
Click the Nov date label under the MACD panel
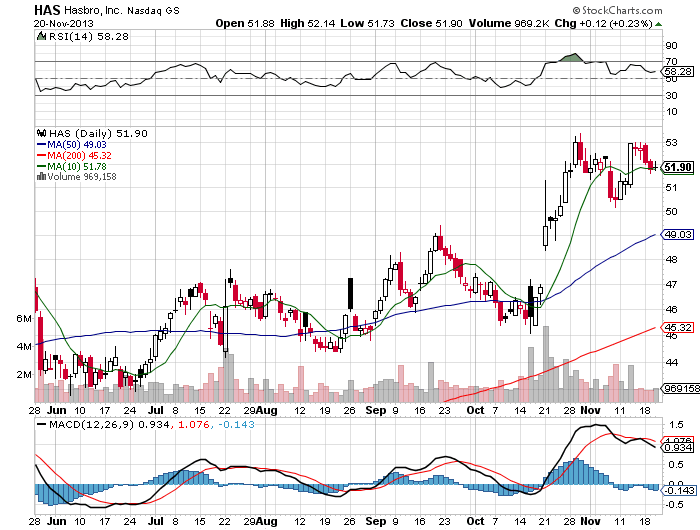(591, 521)
